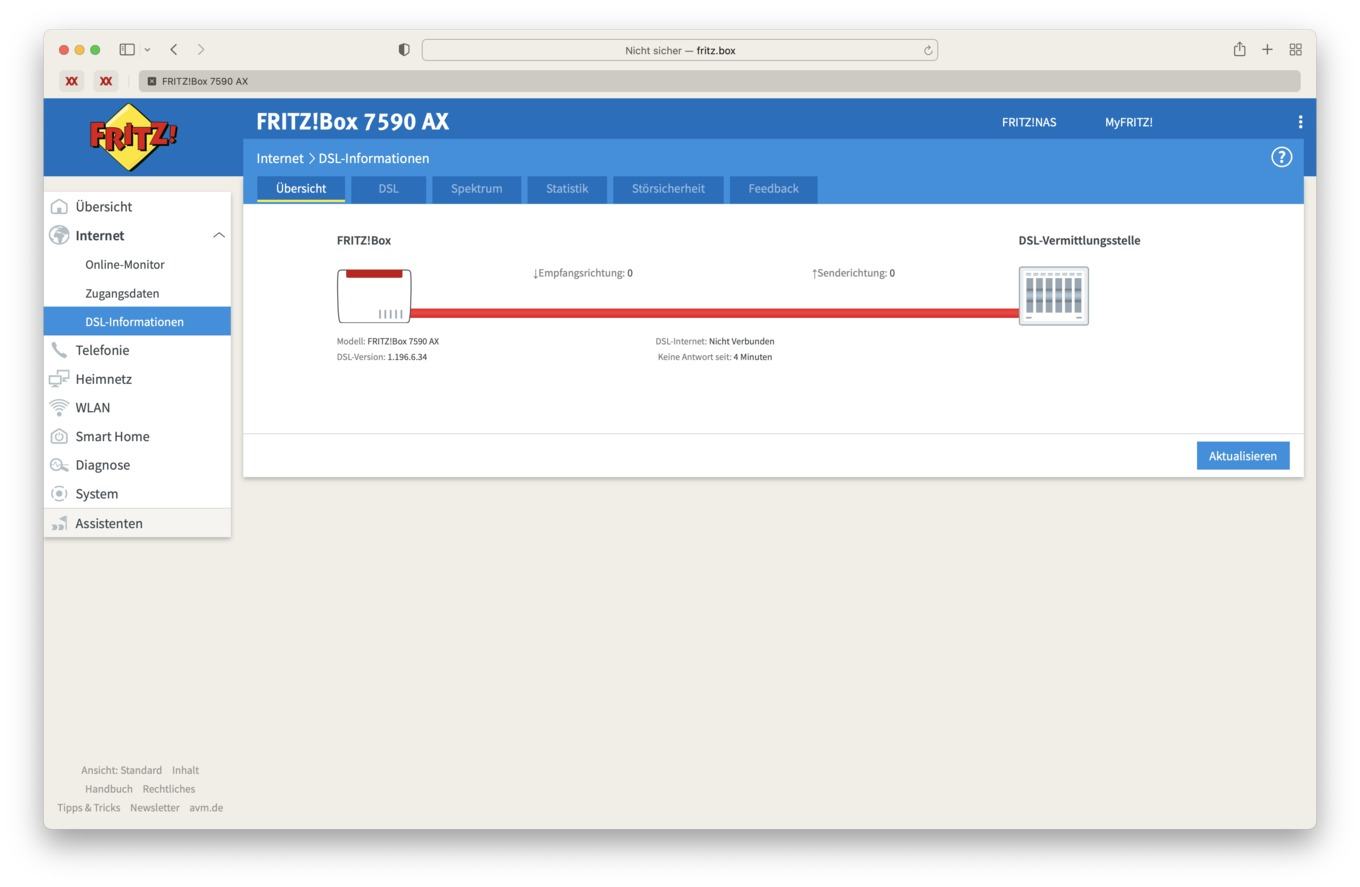Switch to the DSL tab

[x=388, y=189]
